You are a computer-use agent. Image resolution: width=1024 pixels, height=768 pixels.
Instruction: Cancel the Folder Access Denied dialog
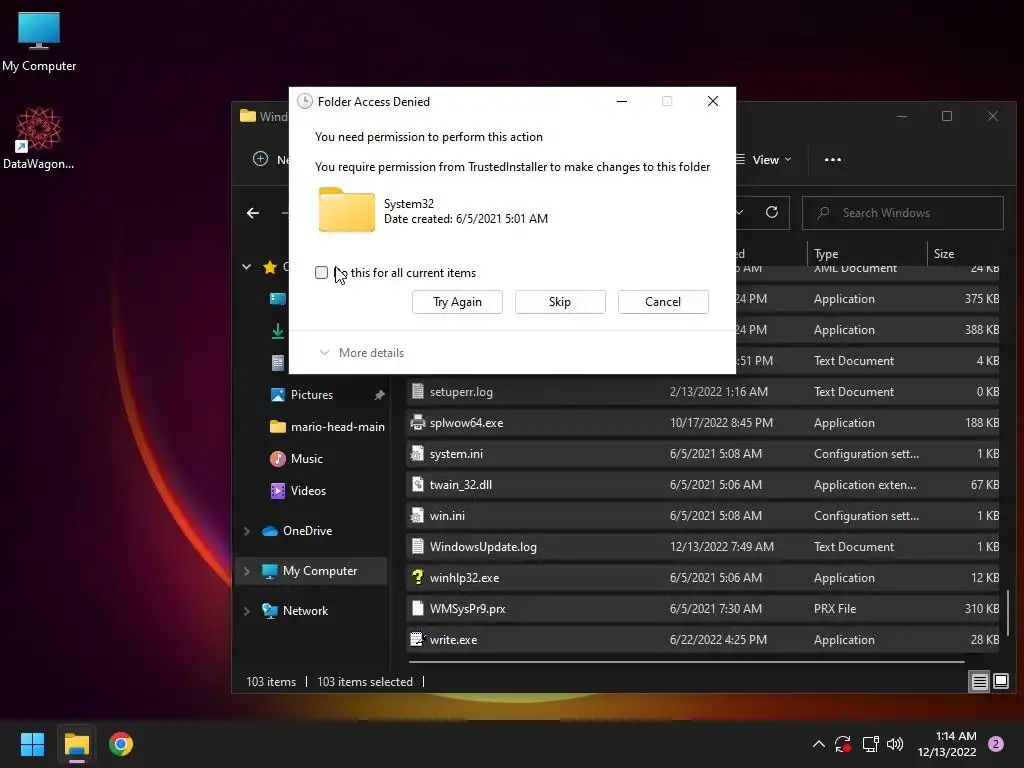[x=663, y=302]
